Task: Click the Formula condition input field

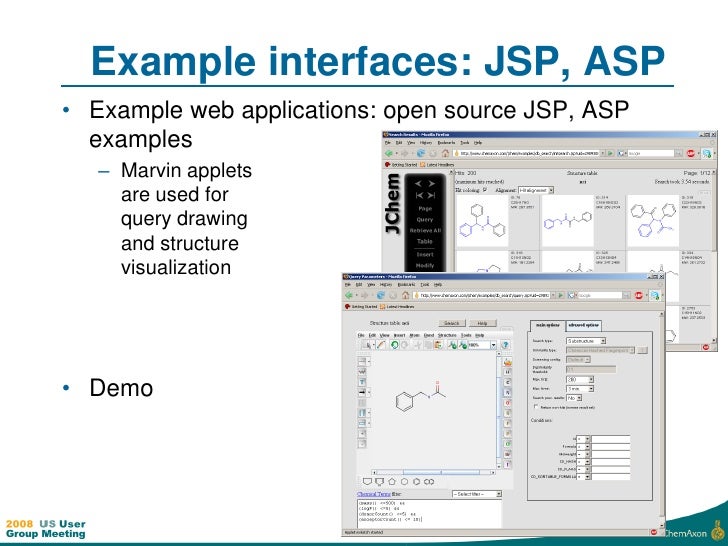Action: click(611, 447)
